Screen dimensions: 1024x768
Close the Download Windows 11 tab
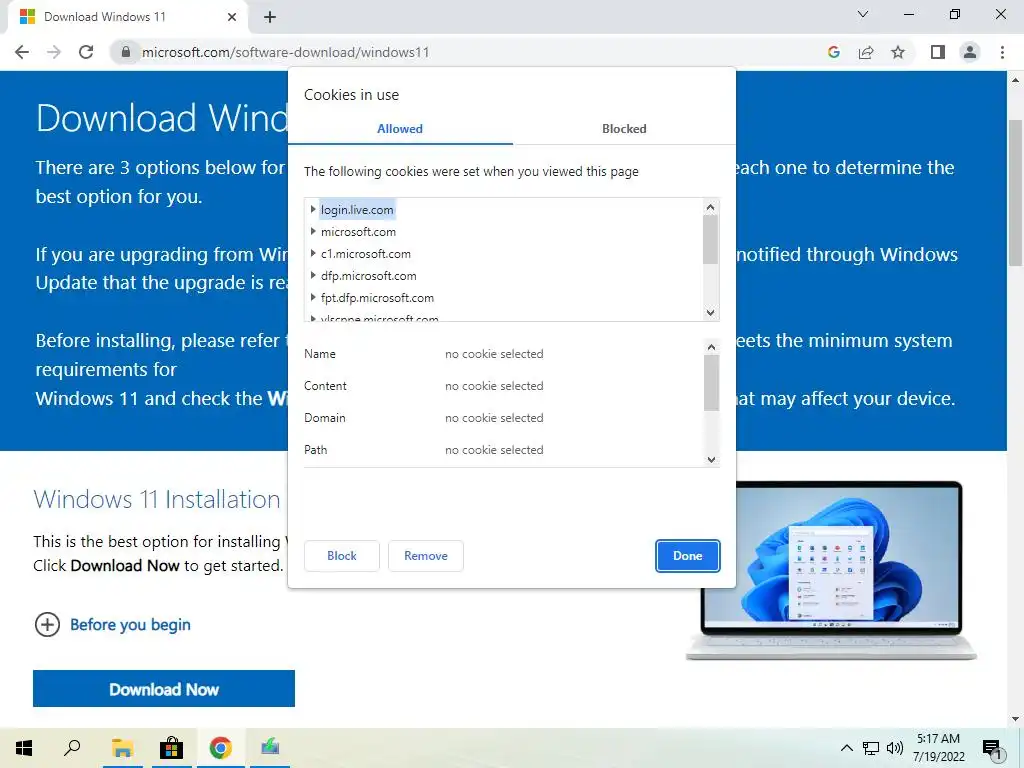click(x=232, y=17)
